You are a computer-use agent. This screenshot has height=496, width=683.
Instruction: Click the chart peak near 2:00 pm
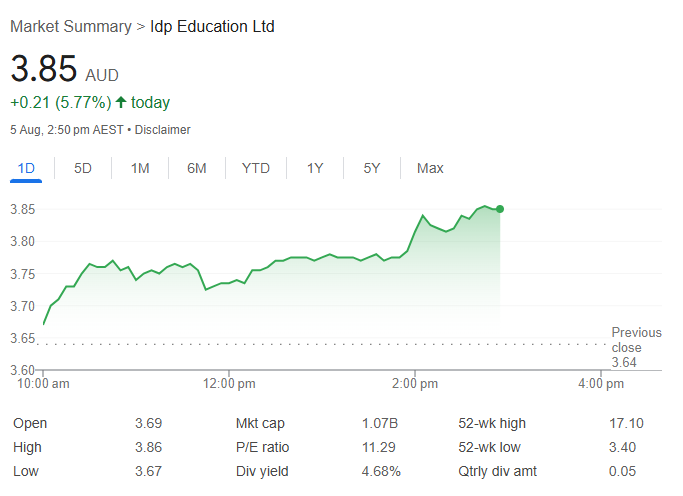click(x=423, y=215)
